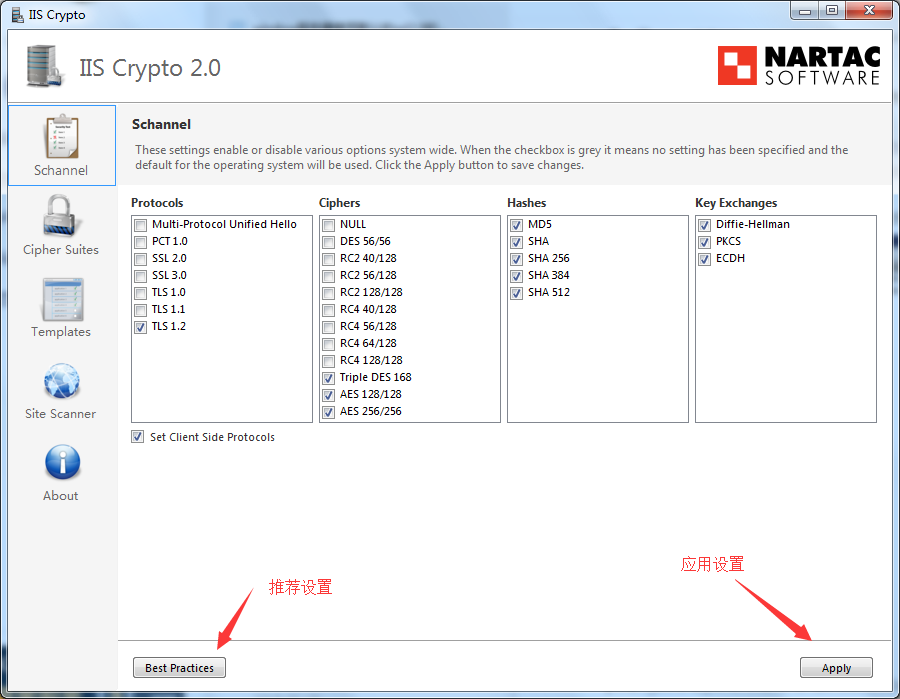
Task: Minimize the IIS Crypto window
Action: click(x=805, y=11)
